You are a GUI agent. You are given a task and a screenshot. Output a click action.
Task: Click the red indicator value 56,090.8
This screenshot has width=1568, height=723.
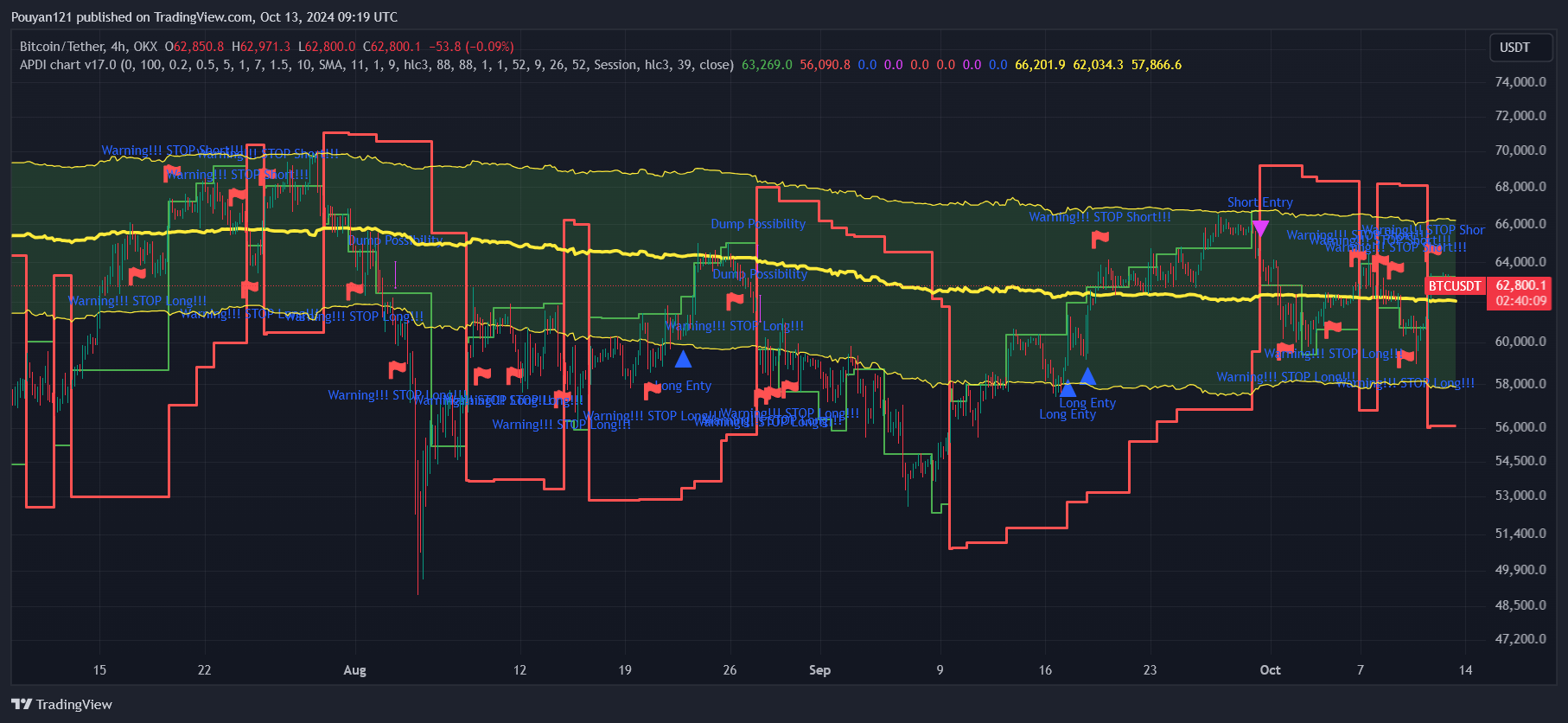825,65
